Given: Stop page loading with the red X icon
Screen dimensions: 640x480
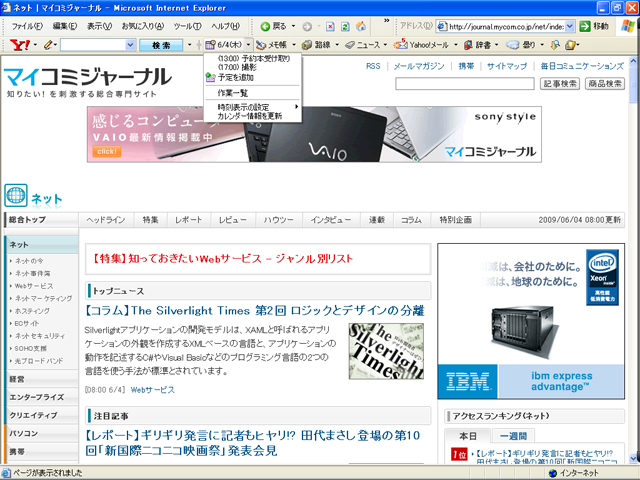Looking at the screenshot, I should 330,27.
